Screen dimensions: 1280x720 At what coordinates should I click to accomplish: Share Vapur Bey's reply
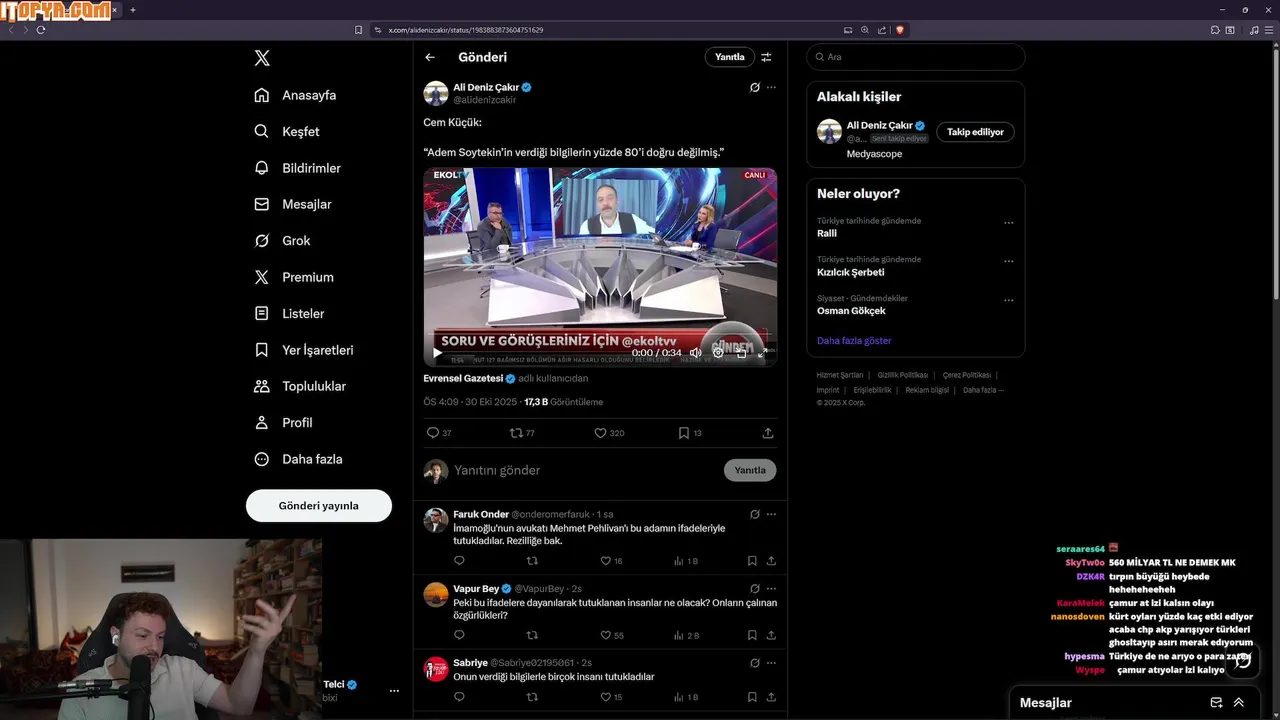[x=771, y=635]
